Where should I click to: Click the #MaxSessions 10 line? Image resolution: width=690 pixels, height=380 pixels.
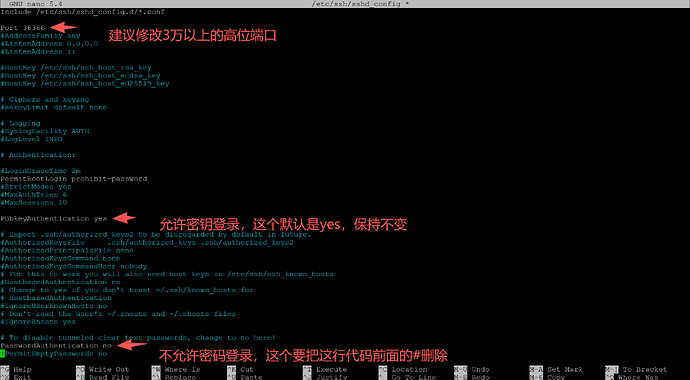click(34, 202)
